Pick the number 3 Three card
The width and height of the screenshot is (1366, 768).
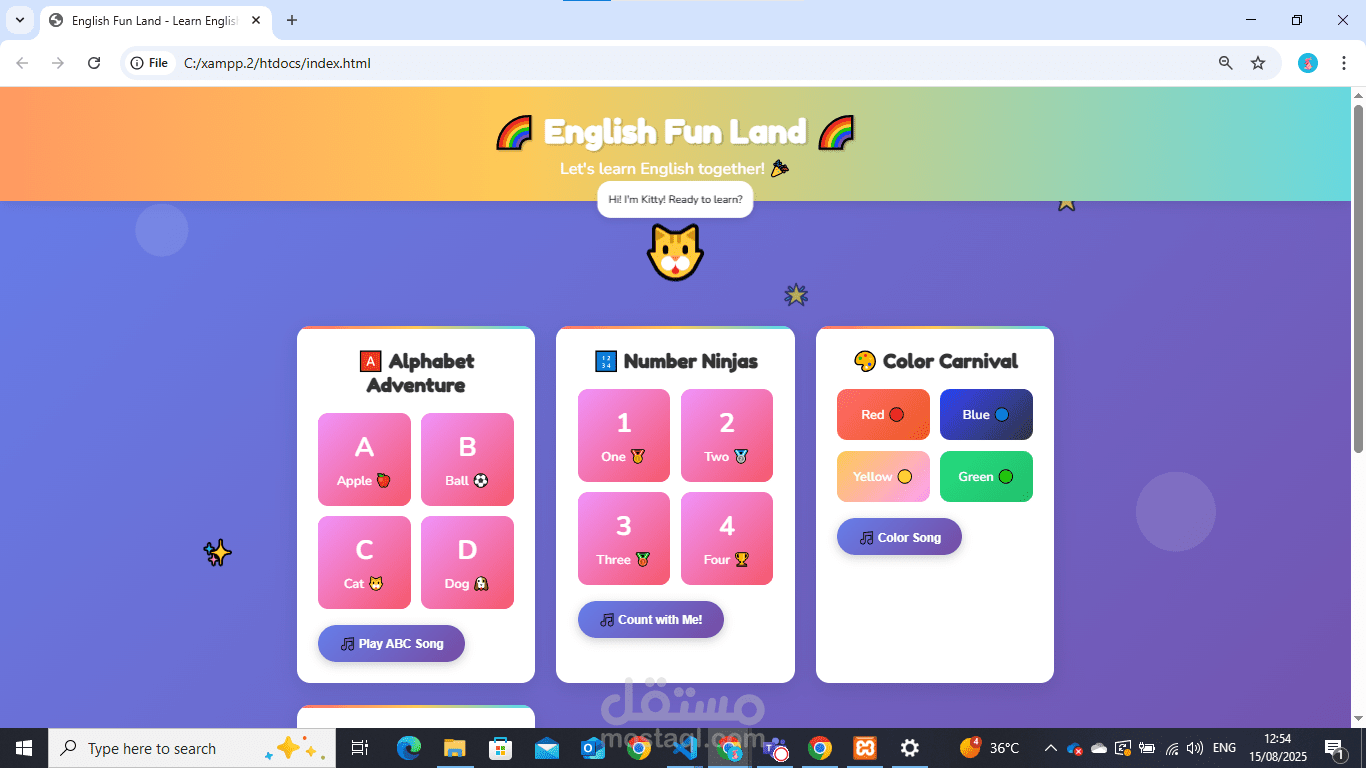[x=624, y=538]
